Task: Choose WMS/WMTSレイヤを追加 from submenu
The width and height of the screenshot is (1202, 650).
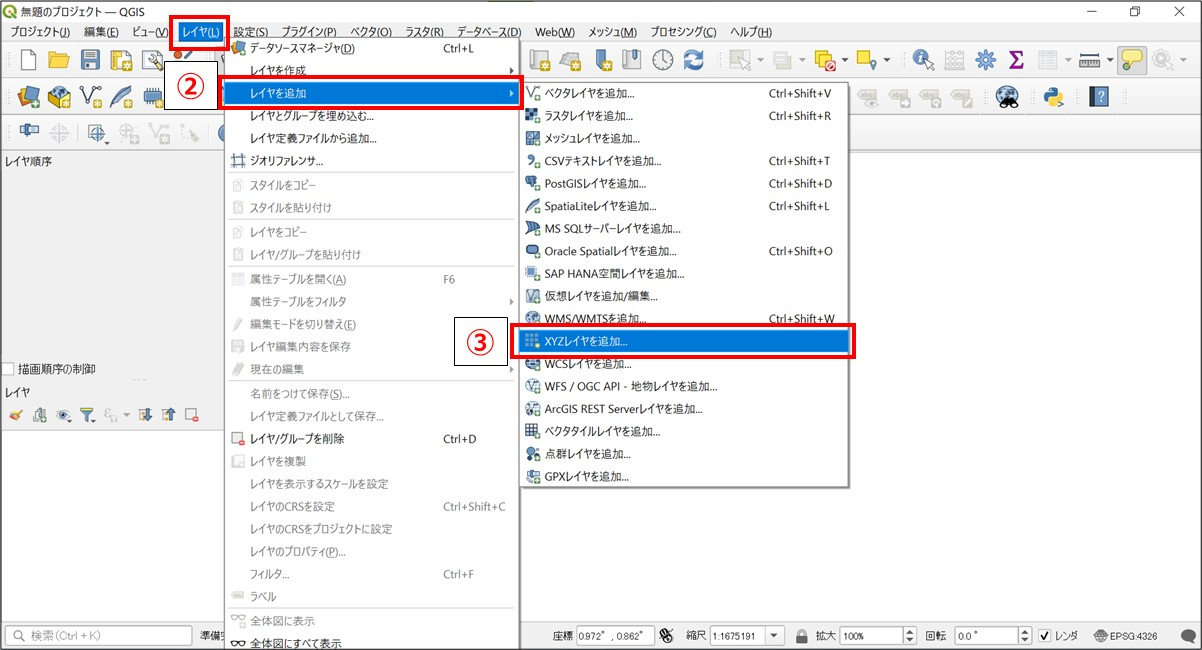Action: [x=684, y=319]
